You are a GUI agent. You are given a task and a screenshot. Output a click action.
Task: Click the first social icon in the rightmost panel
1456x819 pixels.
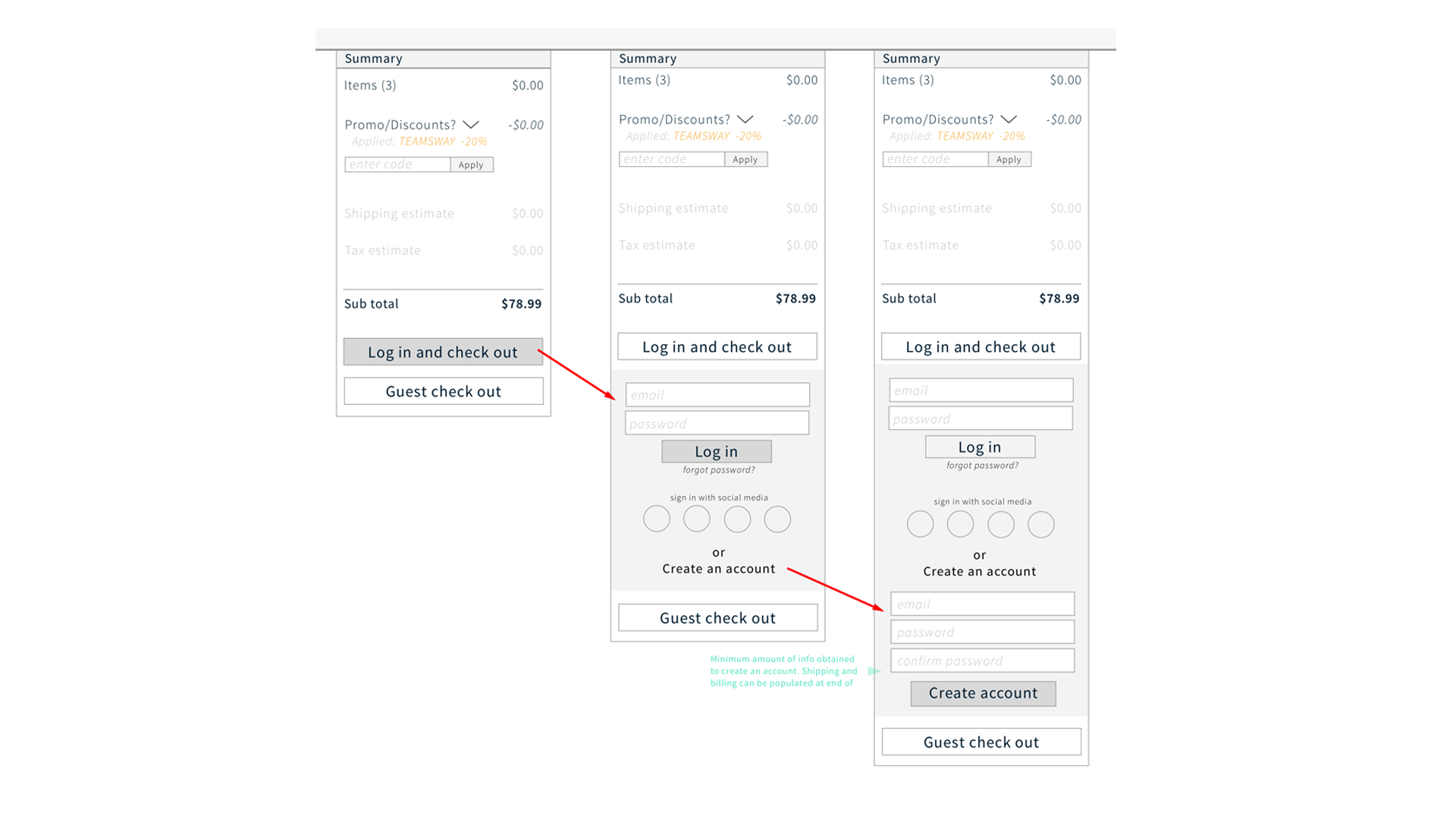[x=920, y=524]
